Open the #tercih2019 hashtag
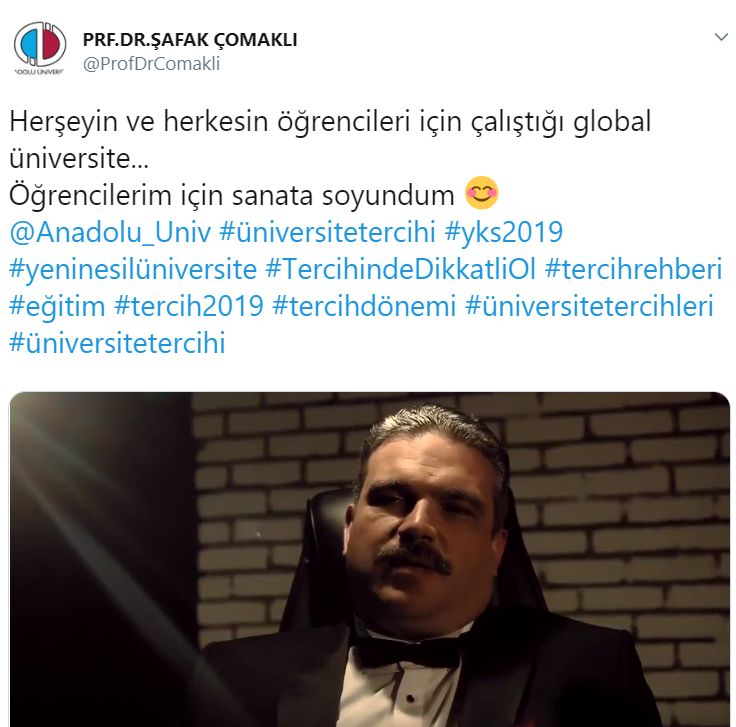The image size is (736, 727). [x=189, y=306]
